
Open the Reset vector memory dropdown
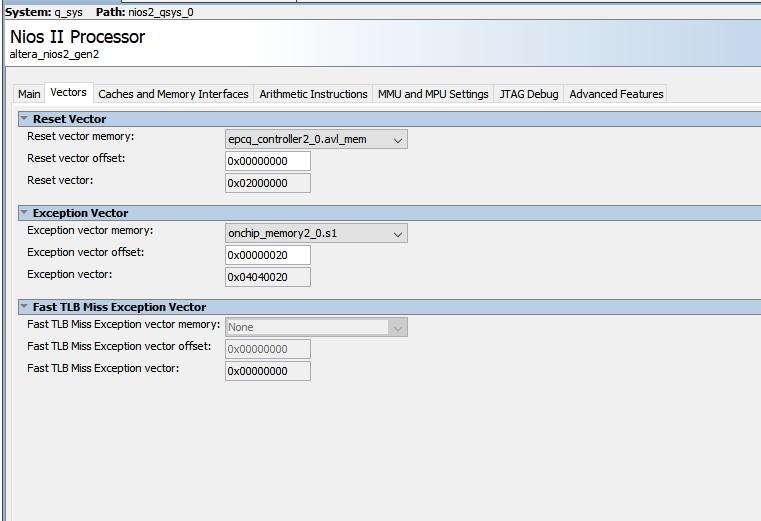click(316, 139)
